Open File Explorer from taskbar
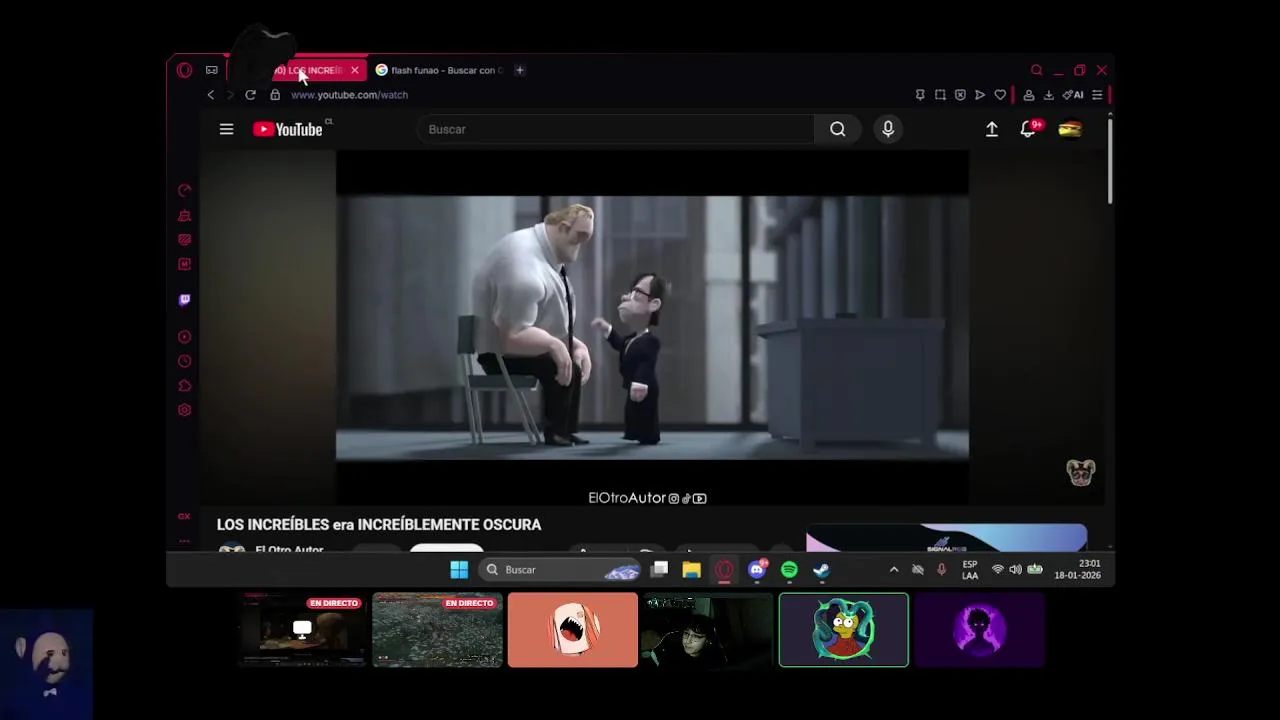The image size is (1280, 720). 691,570
